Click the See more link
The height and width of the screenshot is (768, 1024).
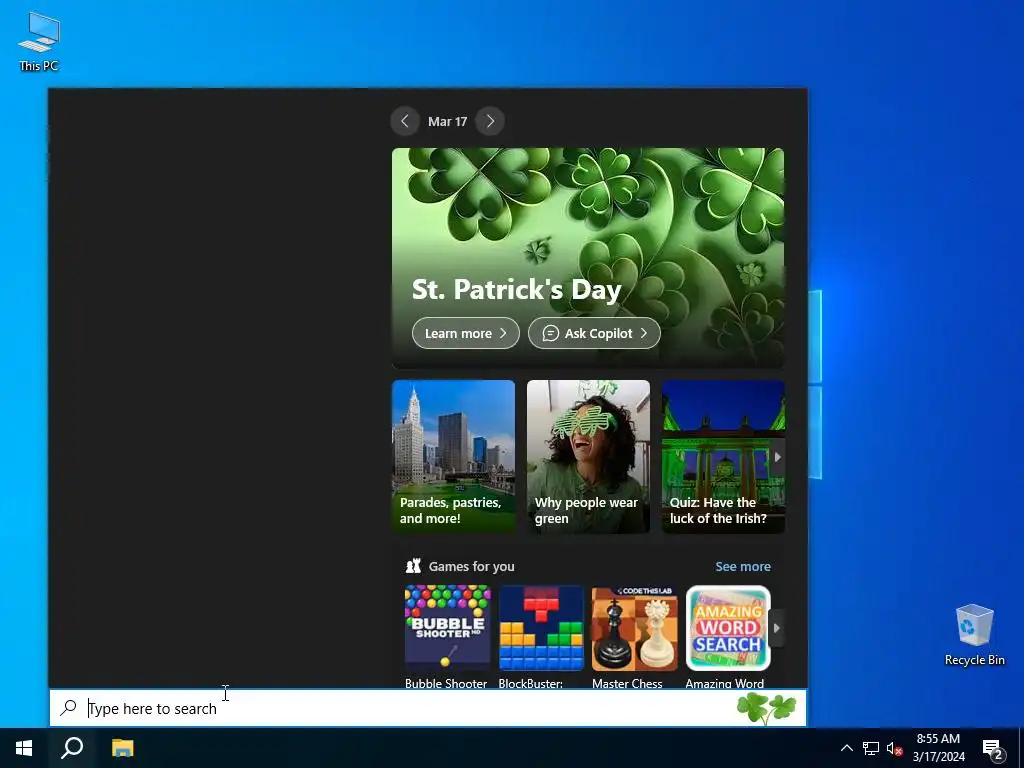coord(743,566)
